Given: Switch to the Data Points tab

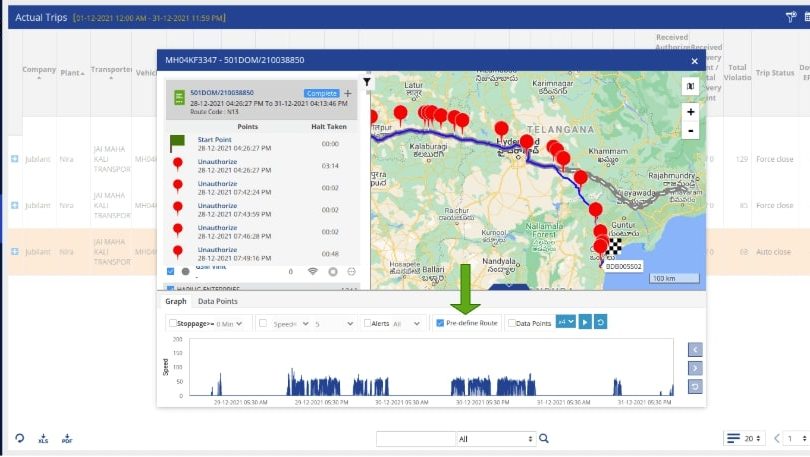Looking at the screenshot, I should coord(217,301).
